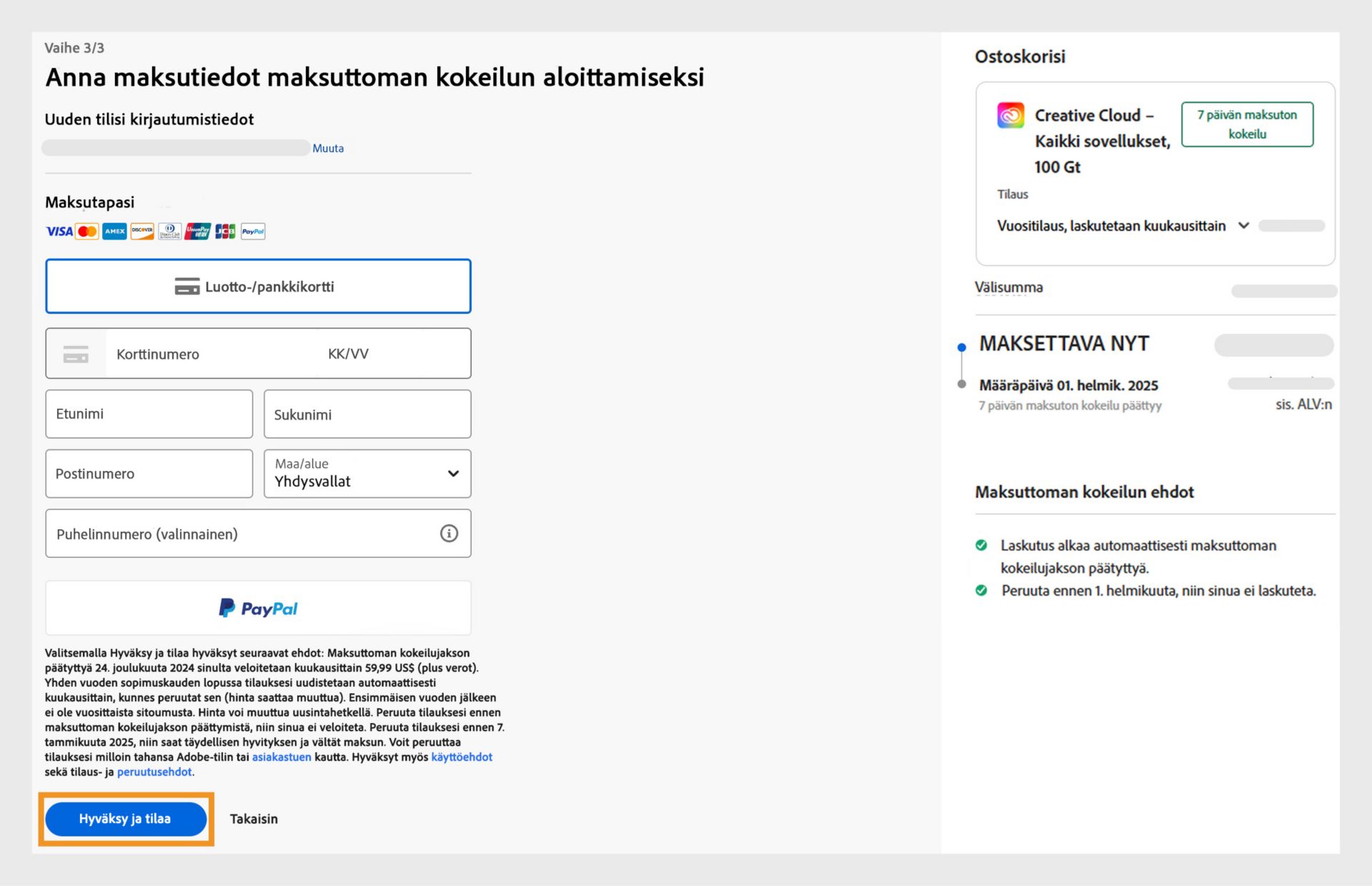Focus the Puhelinnumero (valinnainen) field
The width and height of the screenshot is (1372, 886).
tap(258, 534)
